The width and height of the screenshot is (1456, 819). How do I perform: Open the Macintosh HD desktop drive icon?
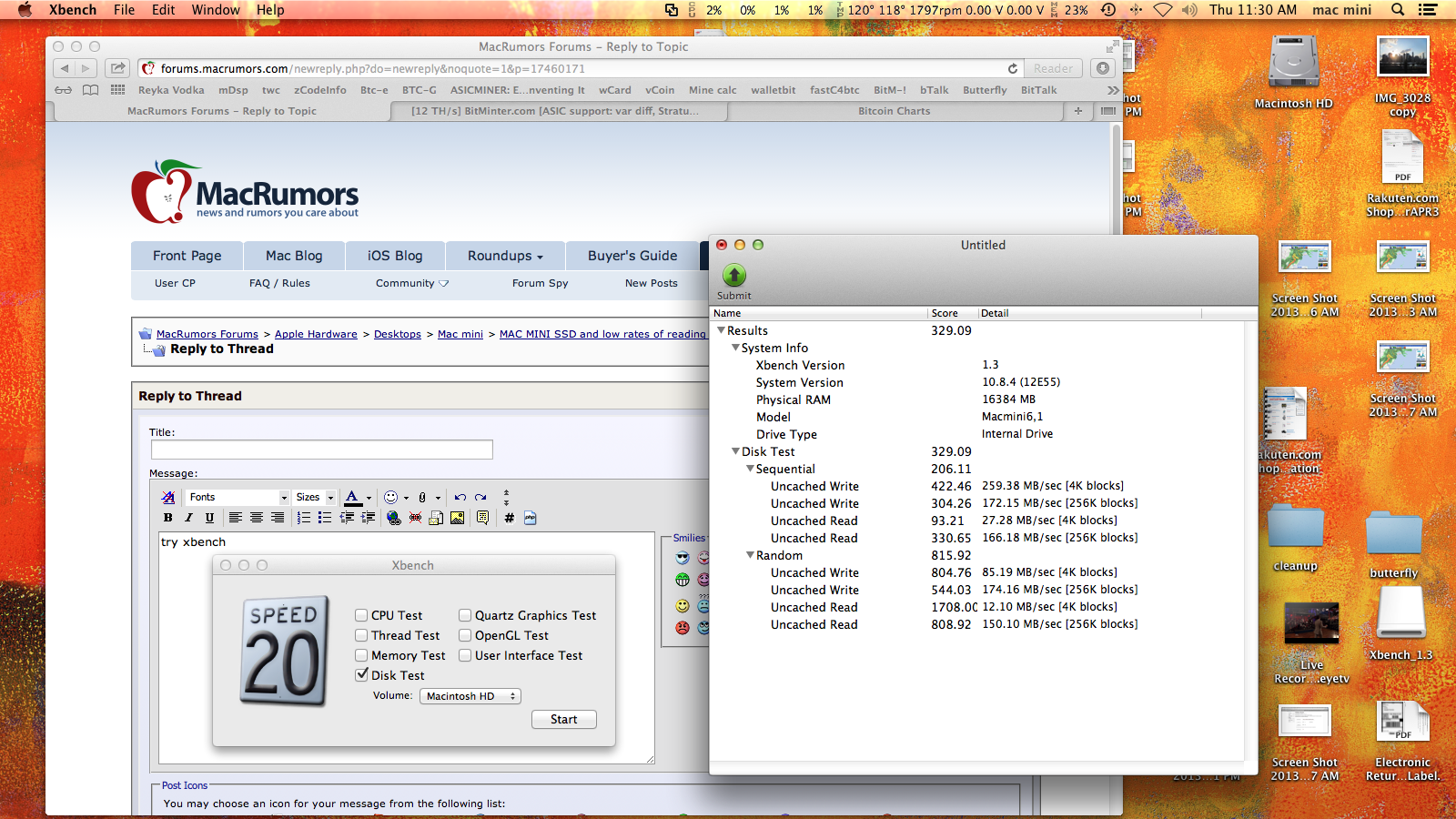click(x=1293, y=64)
